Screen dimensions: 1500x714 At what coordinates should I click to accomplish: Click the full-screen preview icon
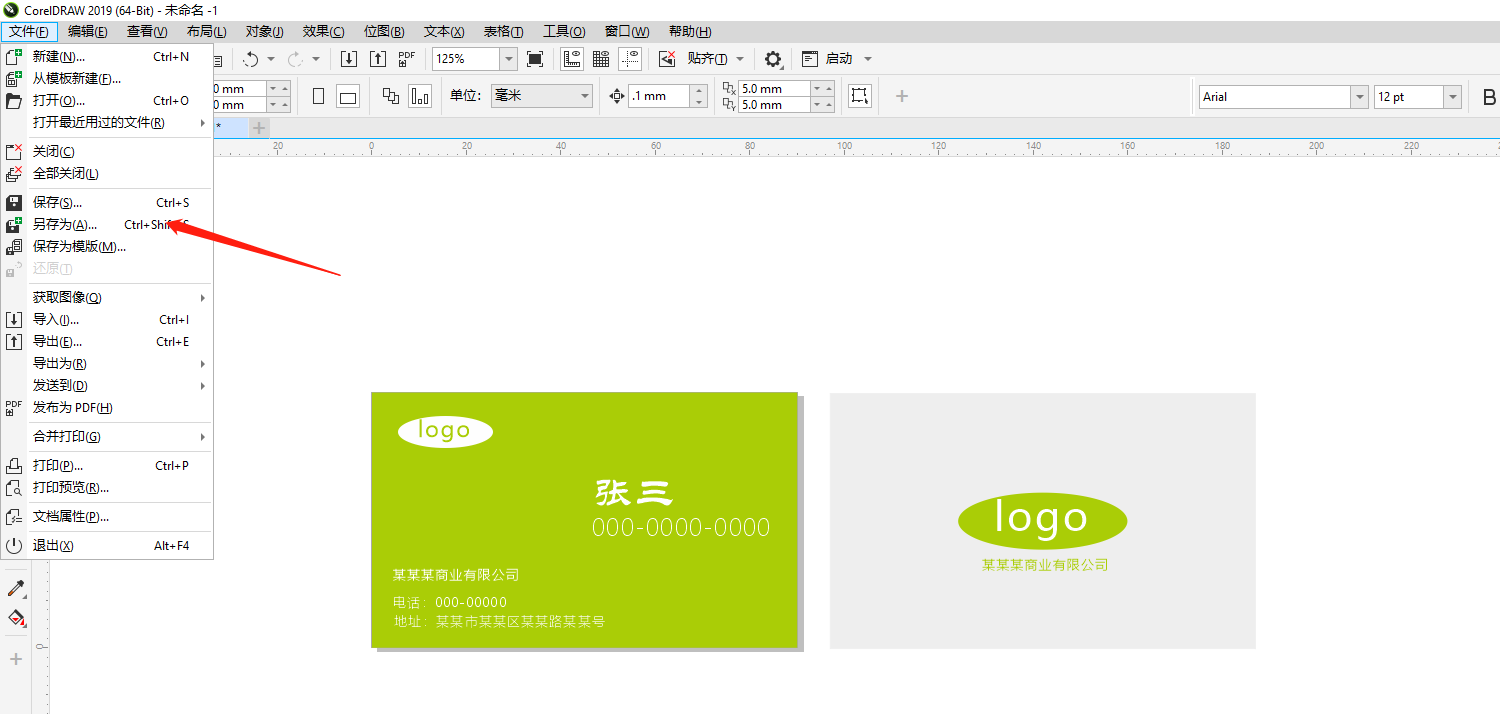click(535, 58)
